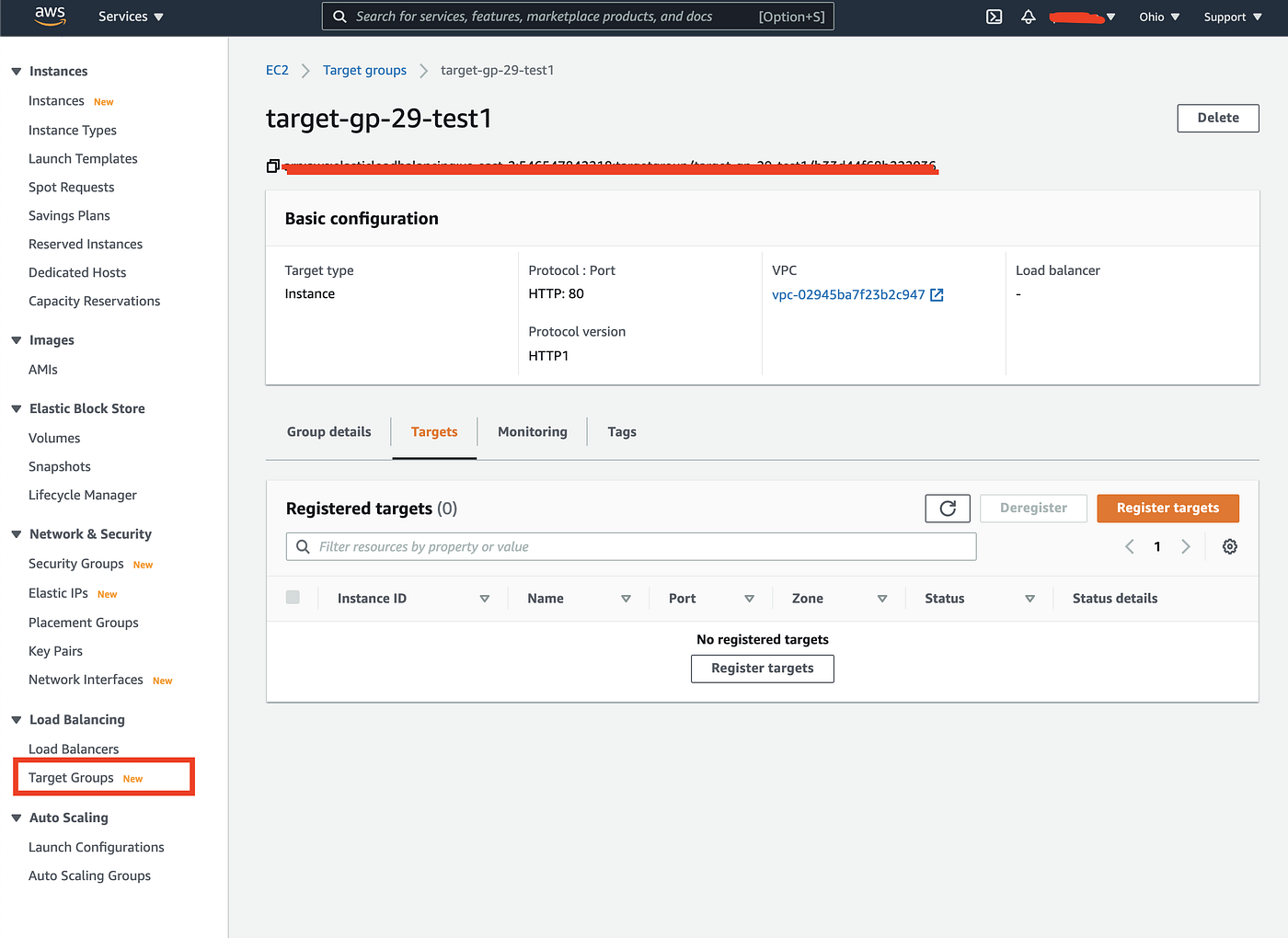The width and height of the screenshot is (1288, 938).
Task: Open Instance Types in the sidebar
Action: (73, 131)
